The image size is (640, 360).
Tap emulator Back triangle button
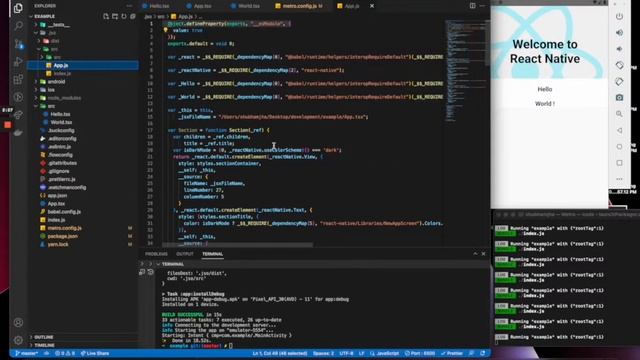click(619, 130)
